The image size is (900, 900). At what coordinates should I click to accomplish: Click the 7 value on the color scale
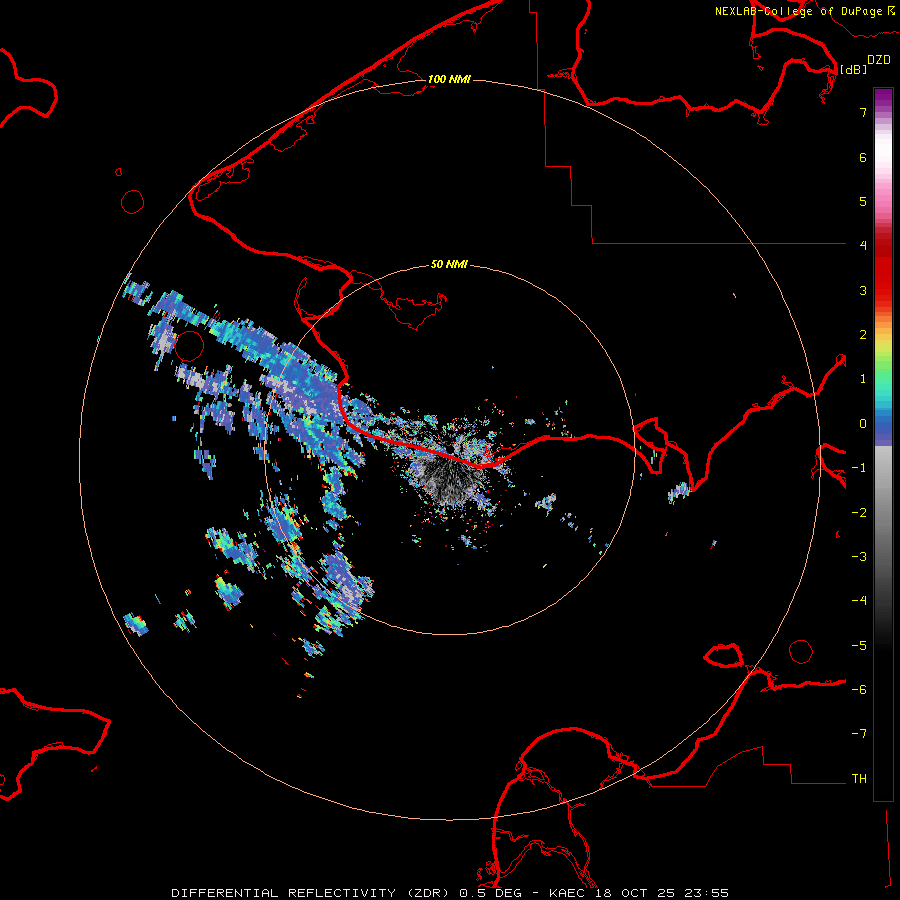(x=863, y=113)
